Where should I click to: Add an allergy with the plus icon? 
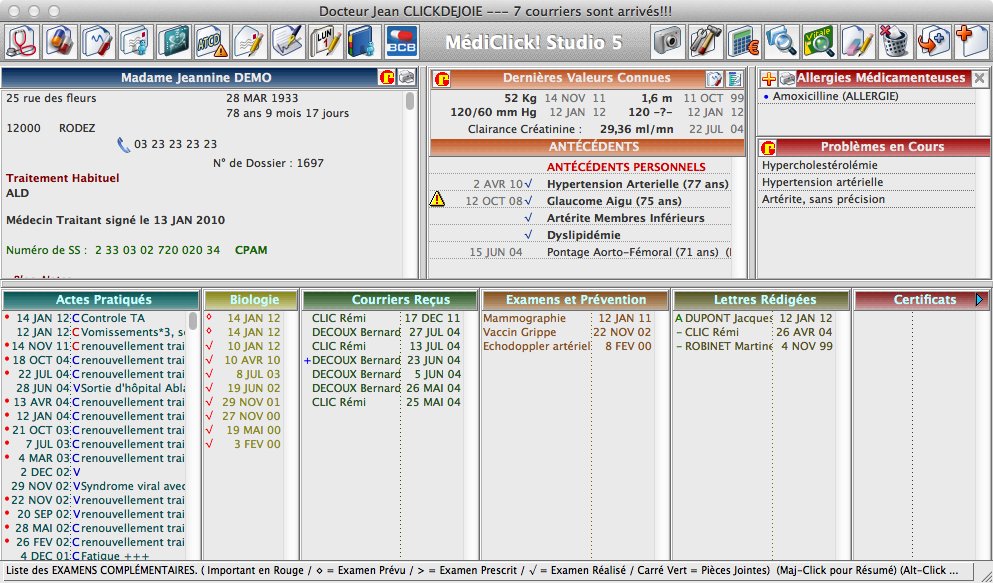pos(769,78)
